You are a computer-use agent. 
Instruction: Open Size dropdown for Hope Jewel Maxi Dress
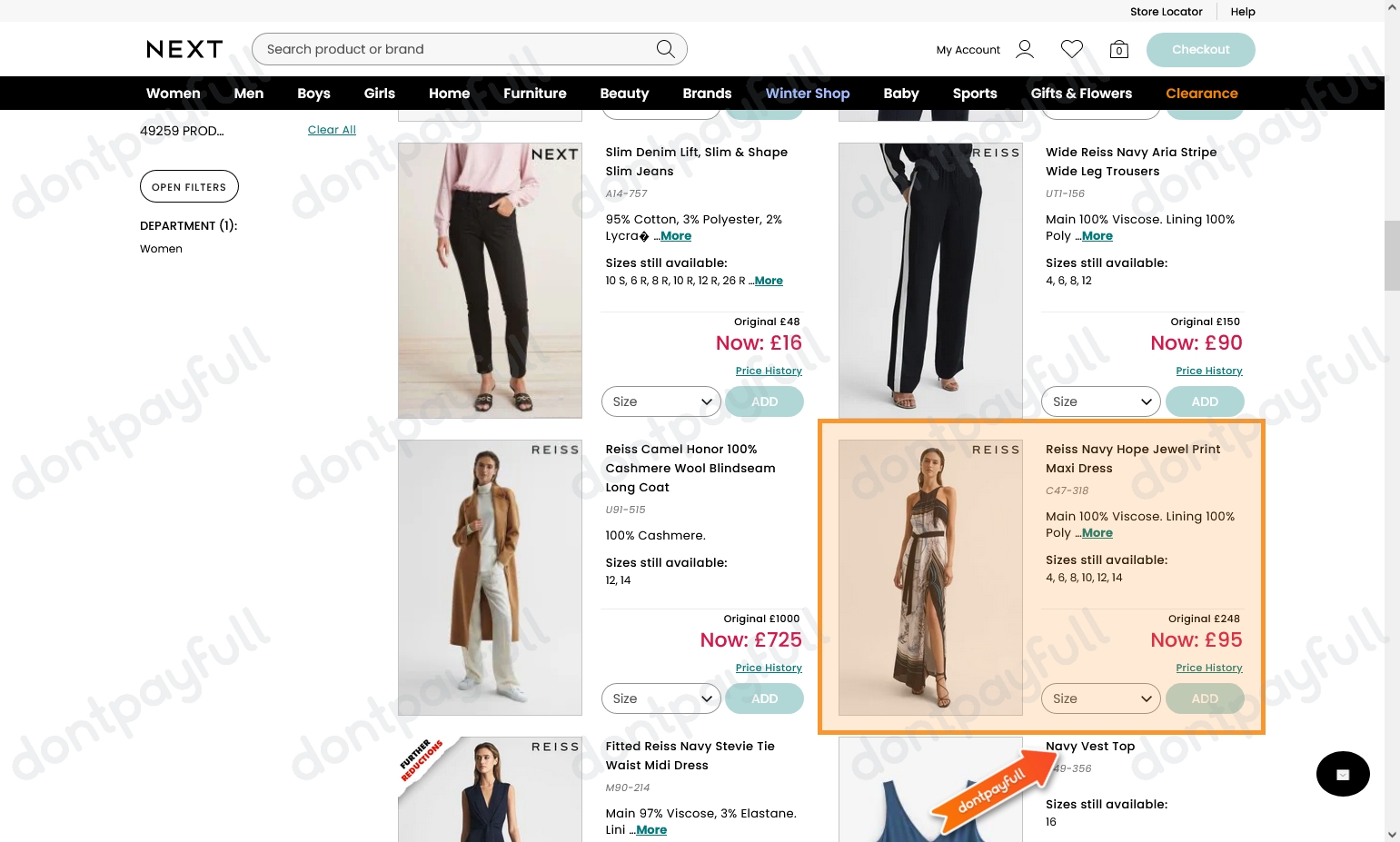pyautogui.click(x=1100, y=698)
